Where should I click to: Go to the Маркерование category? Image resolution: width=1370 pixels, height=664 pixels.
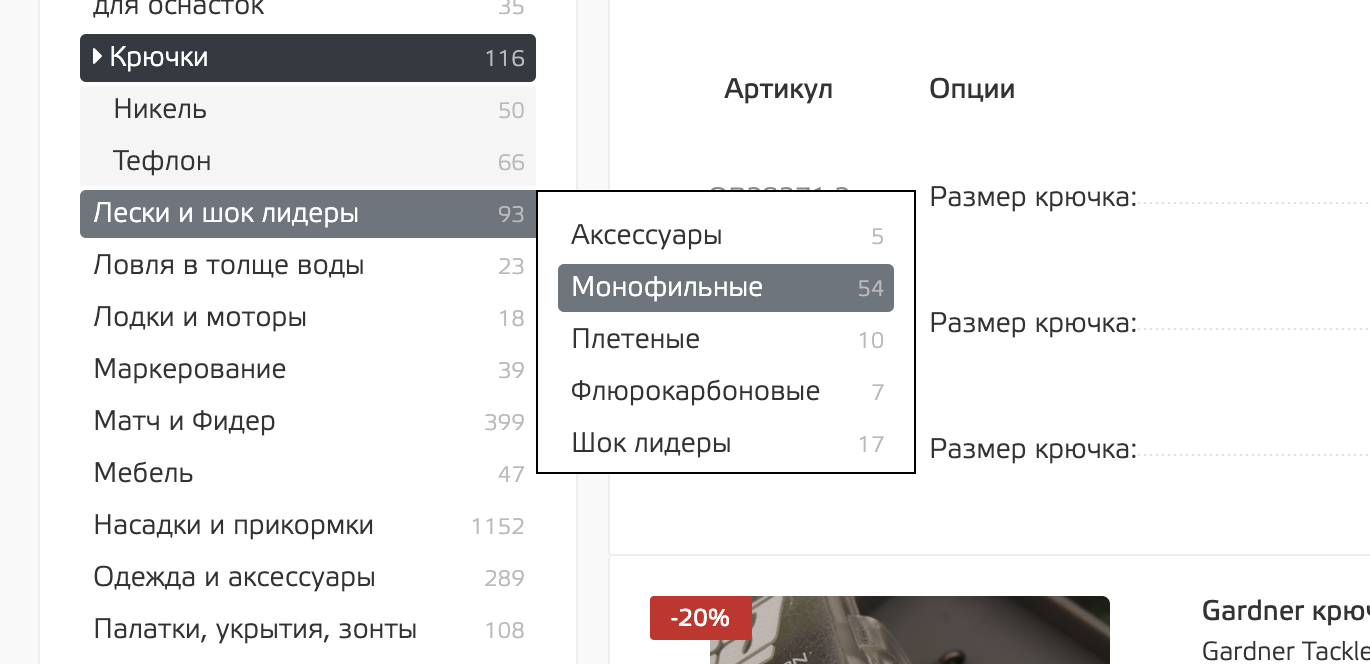tap(190, 370)
